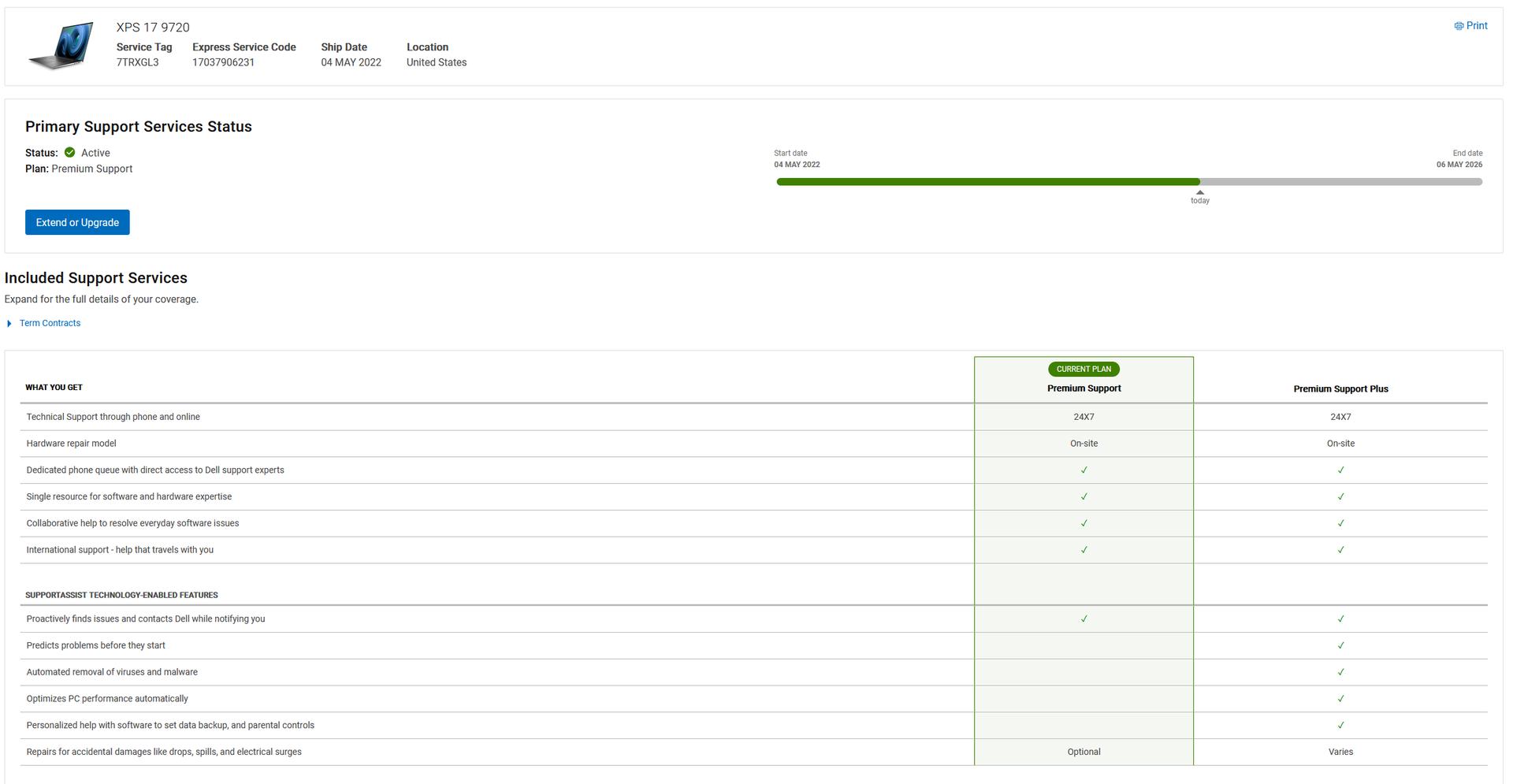Click the green CURRENT PLAN badge
The width and height of the screenshot is (1513, 784).
coord(1084,369)
